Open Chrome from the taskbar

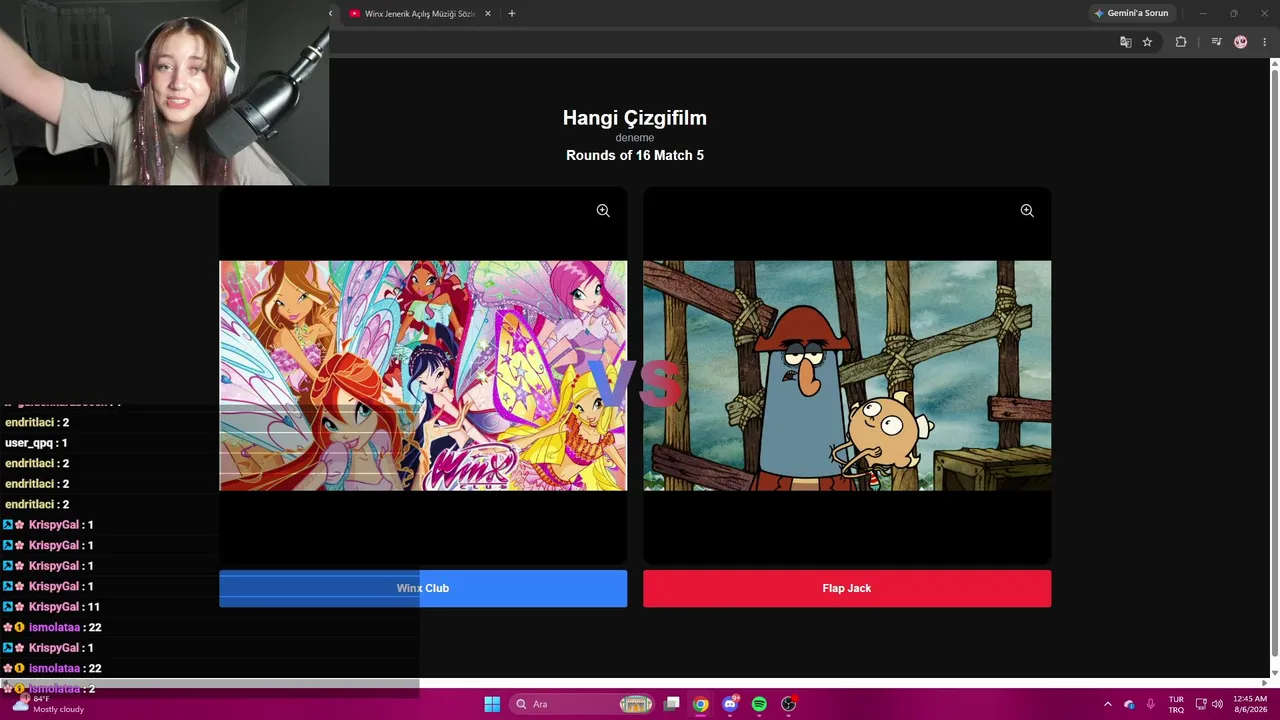[x=701, y=704]
